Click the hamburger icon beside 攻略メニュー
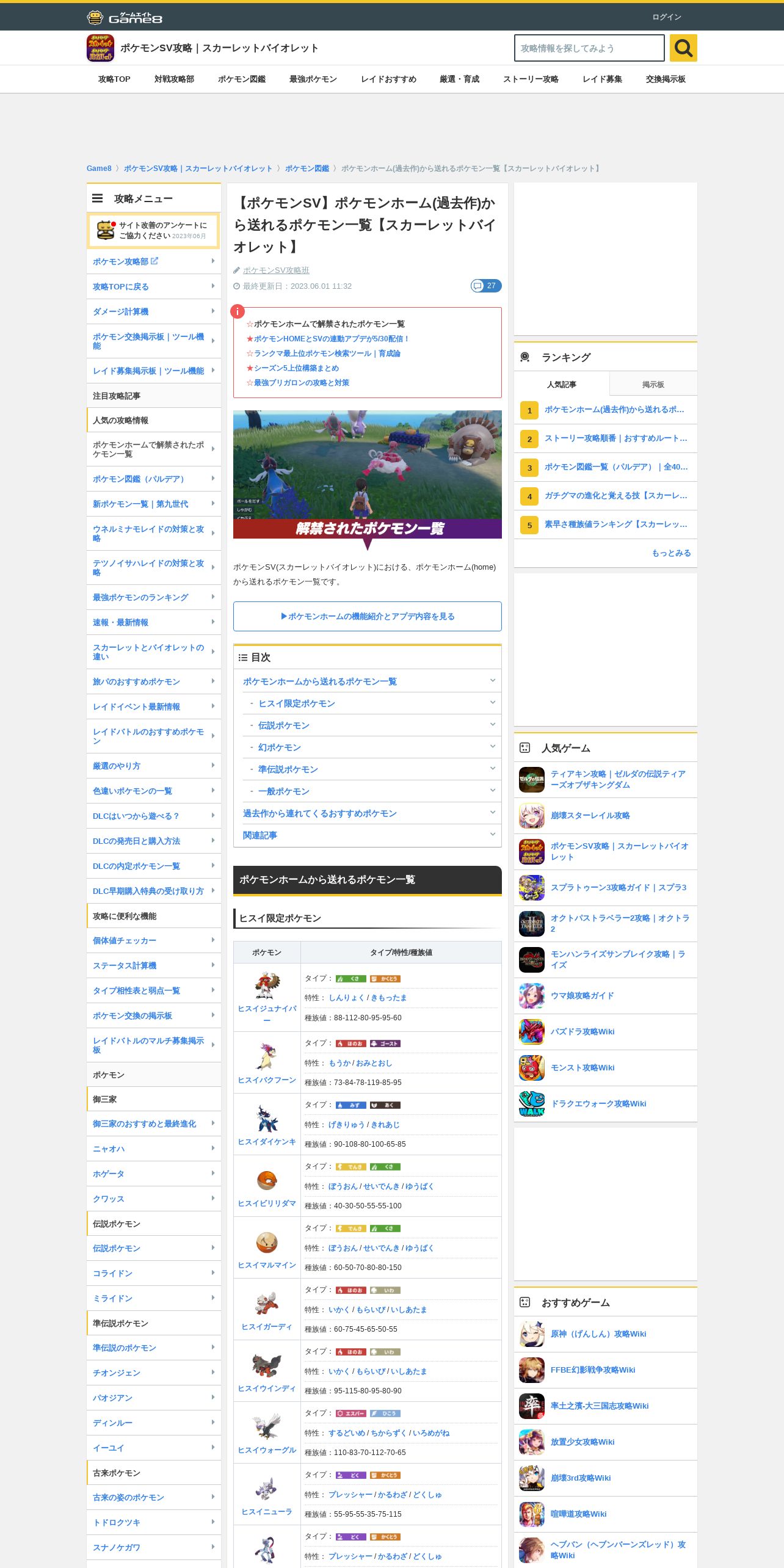This screenshot has height=1568, width=784. click(98, 198)
